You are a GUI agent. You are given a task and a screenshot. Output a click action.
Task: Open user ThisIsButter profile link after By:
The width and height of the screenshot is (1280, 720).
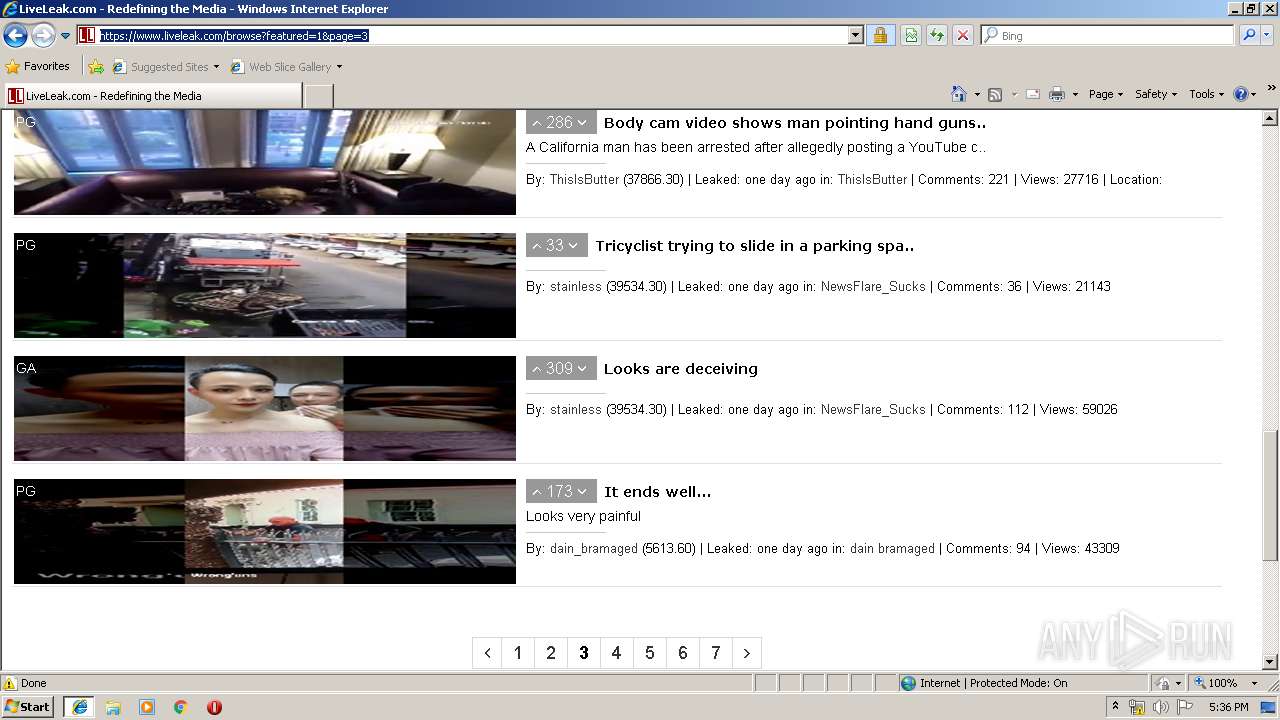point(584,180)
